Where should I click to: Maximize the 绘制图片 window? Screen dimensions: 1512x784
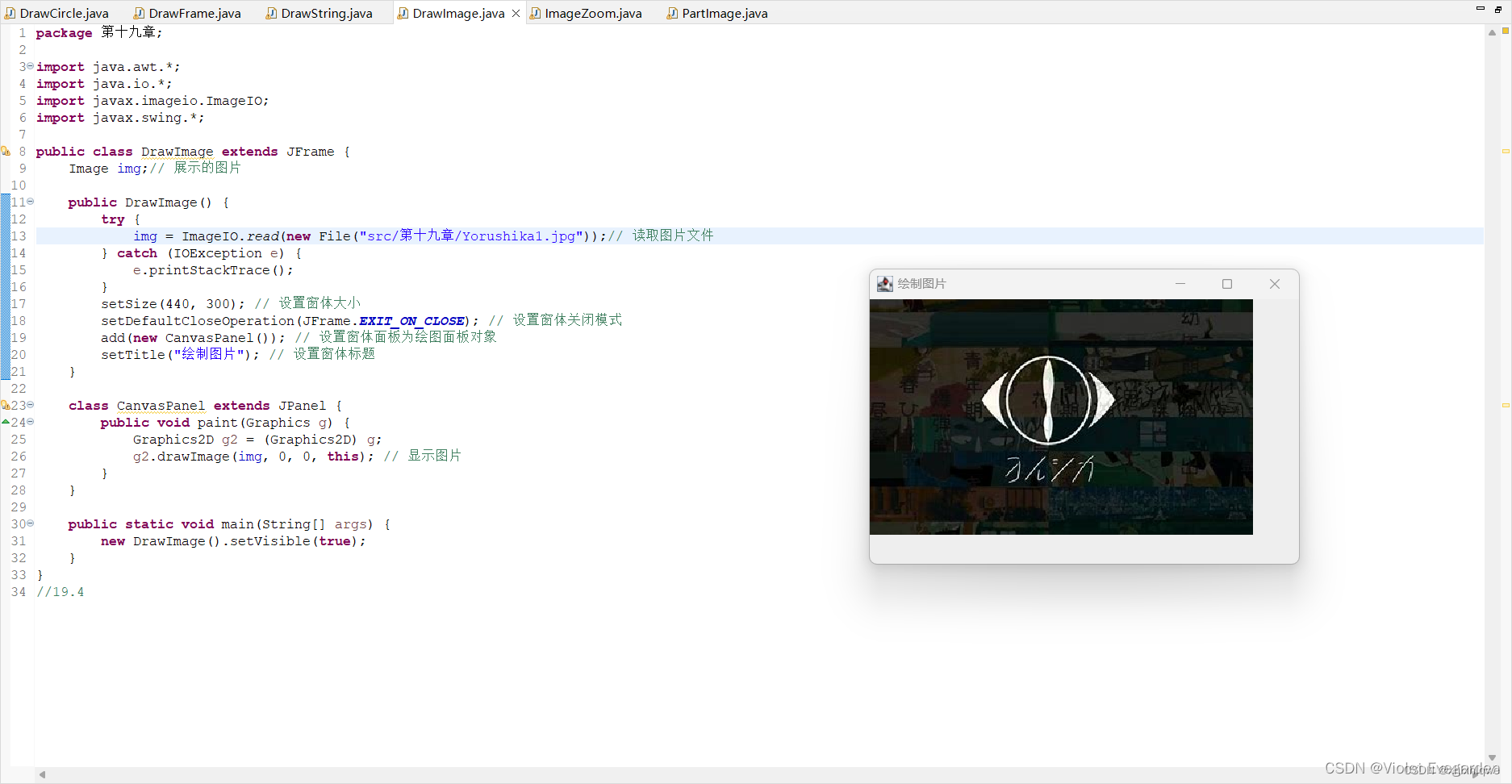[x=1227, y=284]
